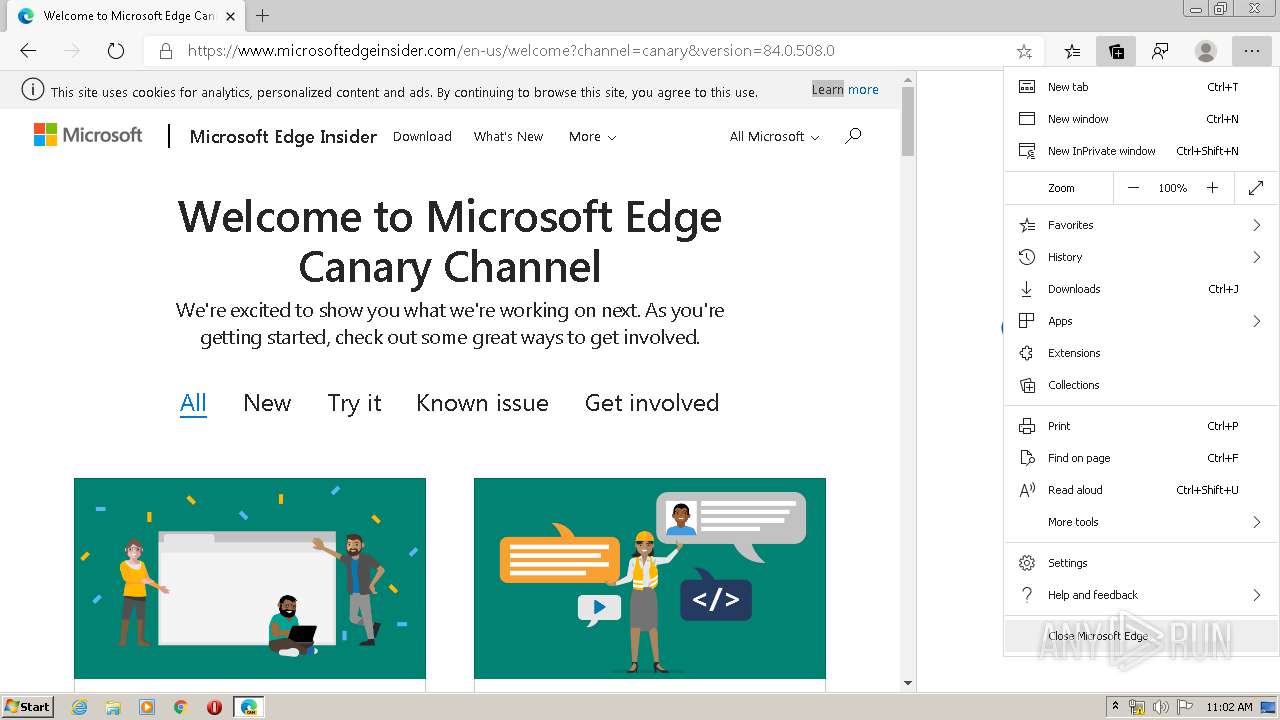The image size is (1280, 720).
Task: Click the Edge Canary taskbar button
Action: point(248,707)
